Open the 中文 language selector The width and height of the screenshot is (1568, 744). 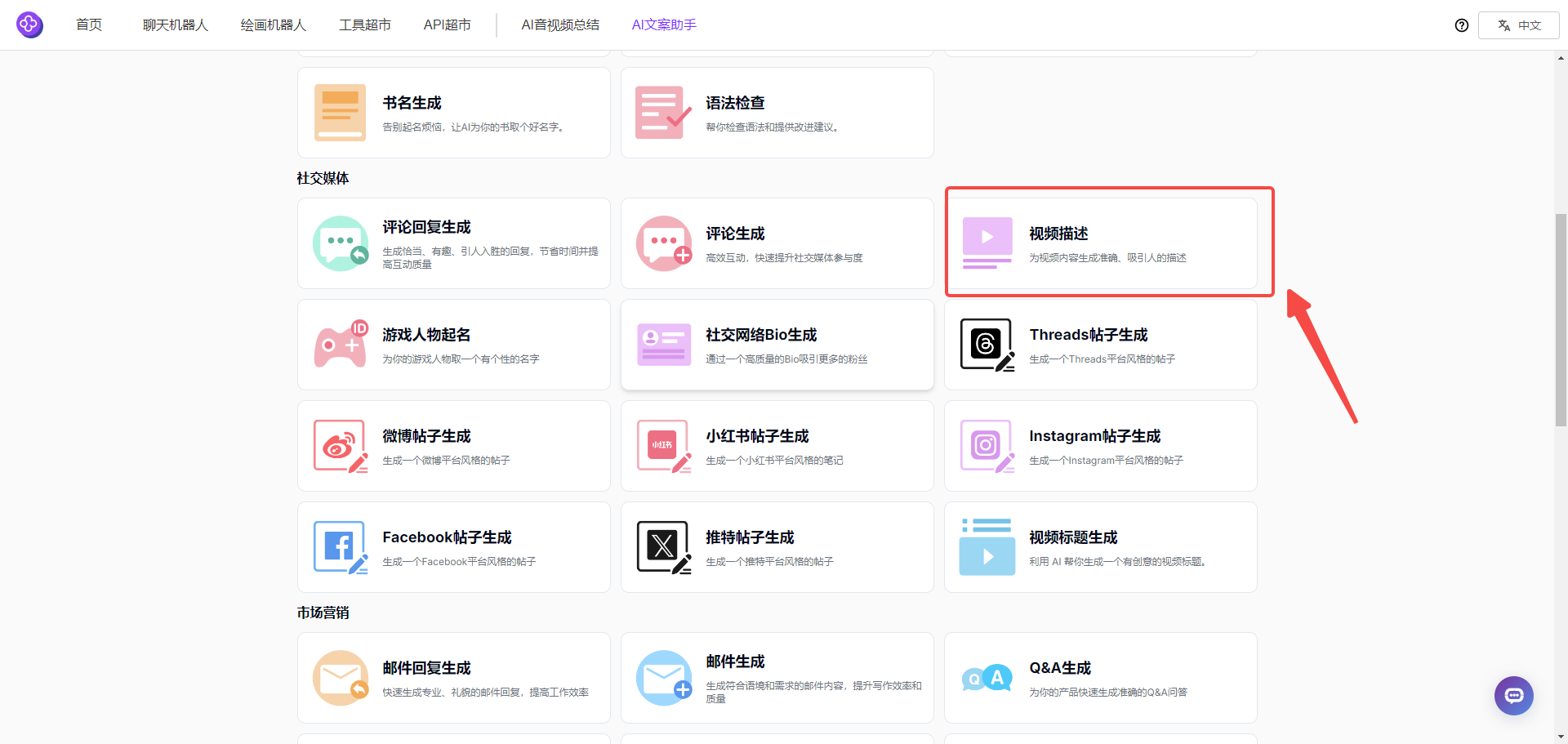tap(1519, 25)
